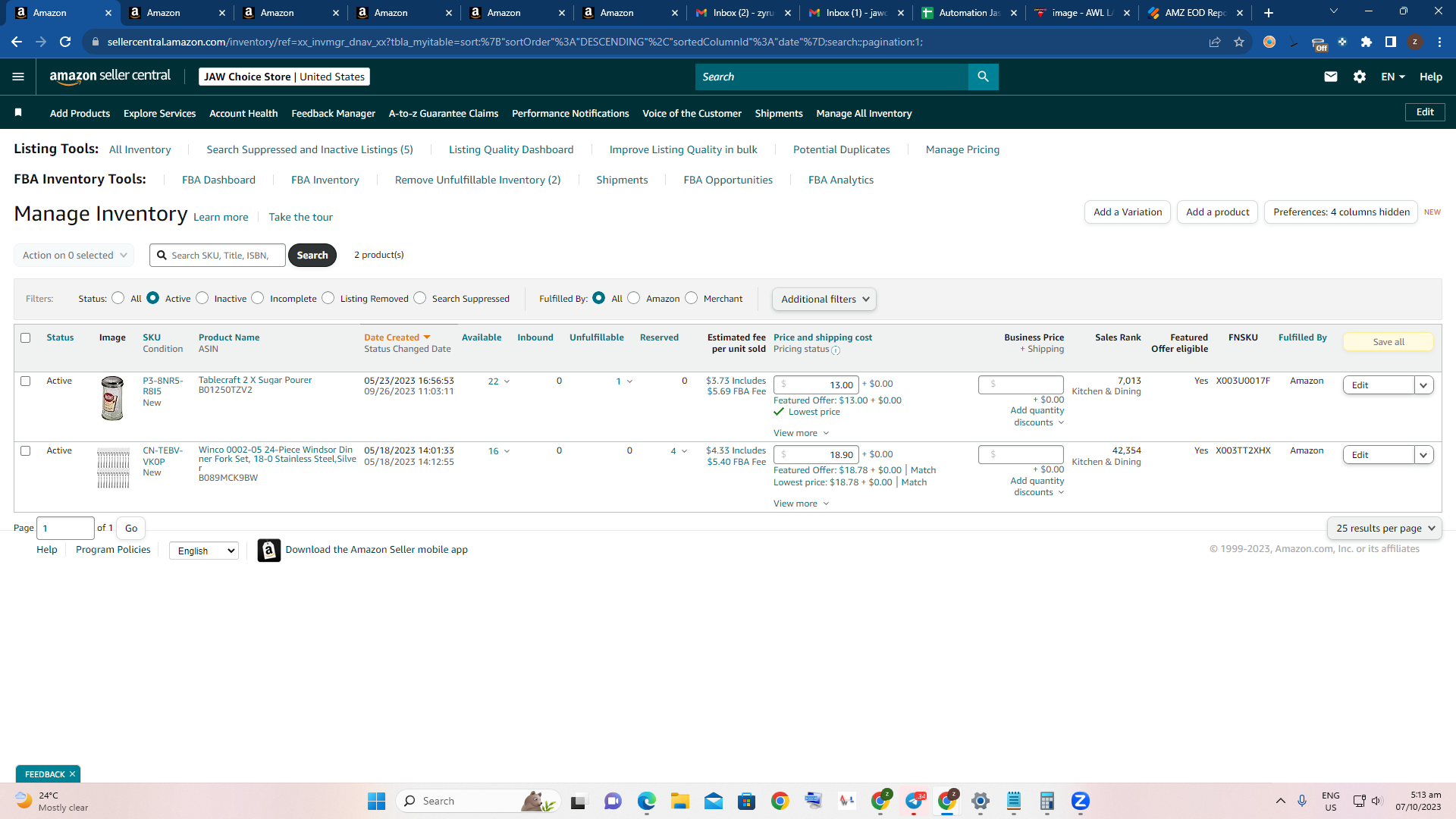Click the Winco fork set product image

[x=113, y=468]
